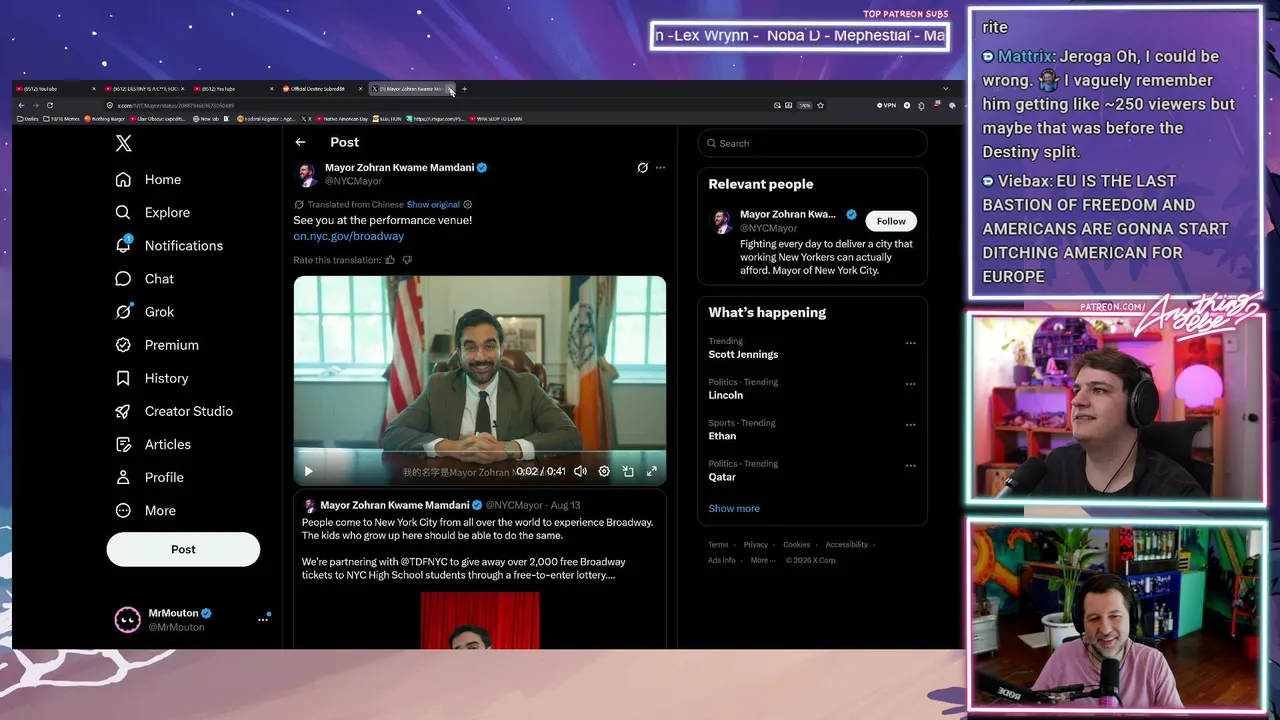
Task: Open video playback settings gear
Action: pos(604,472)
